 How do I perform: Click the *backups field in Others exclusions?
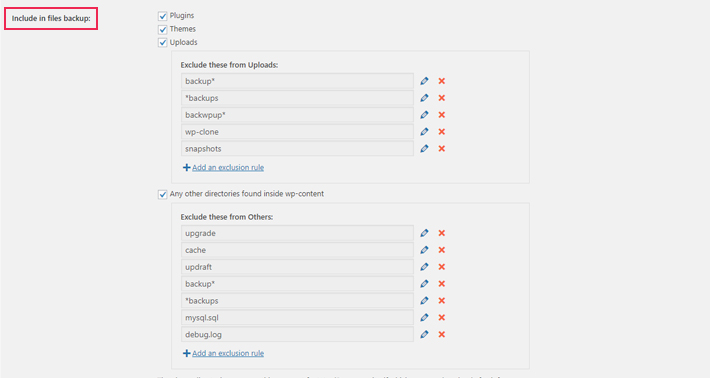pos(297,301)
